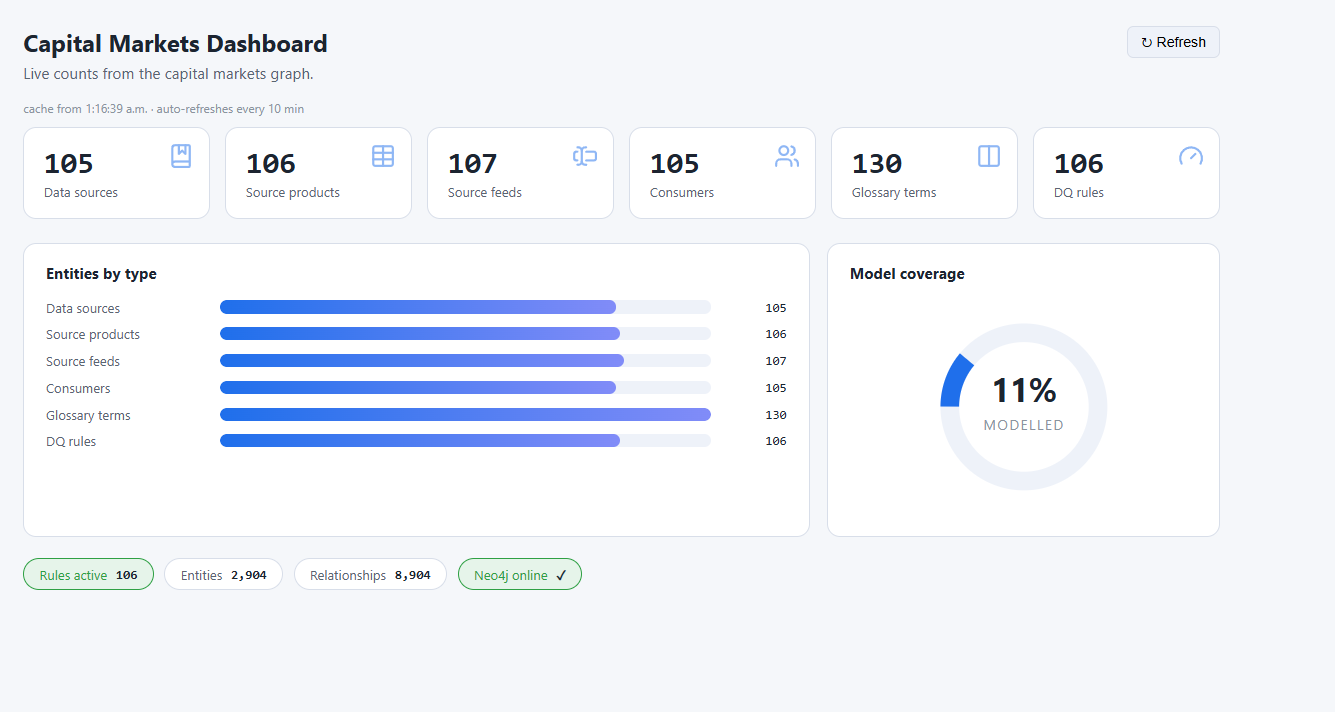The height and width of the screenshot is (712, 1335).
Task: Click the Data sources bar in Entities by type
Action: (x=465, y=307)
